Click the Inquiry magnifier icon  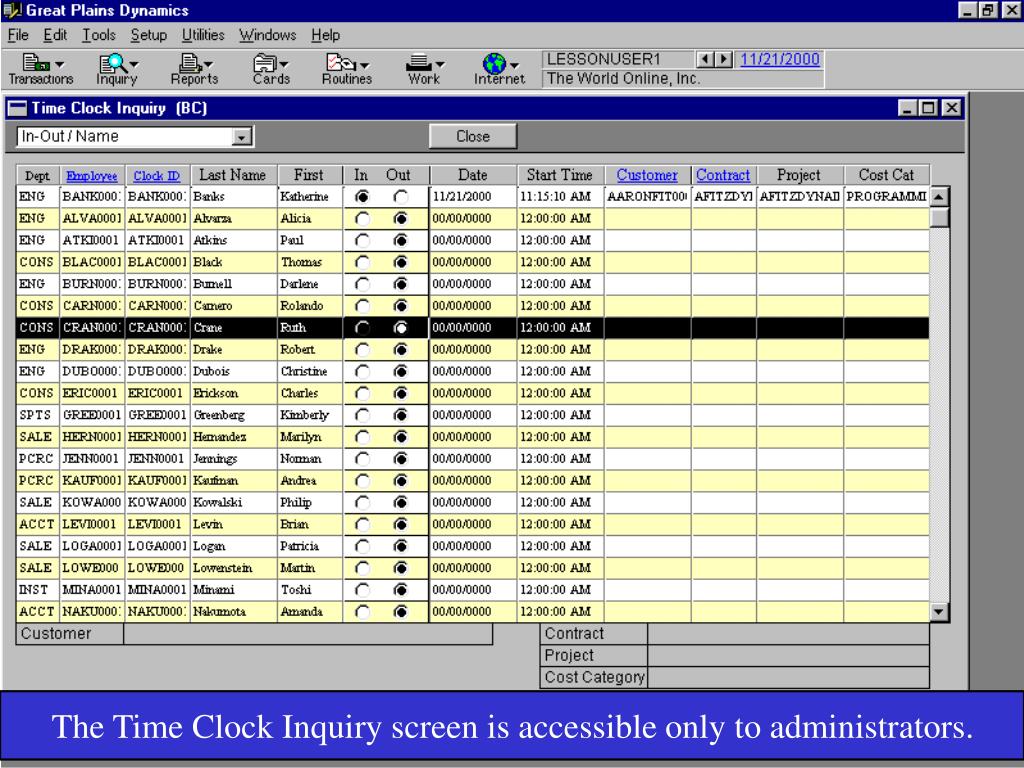pos(112,63)
